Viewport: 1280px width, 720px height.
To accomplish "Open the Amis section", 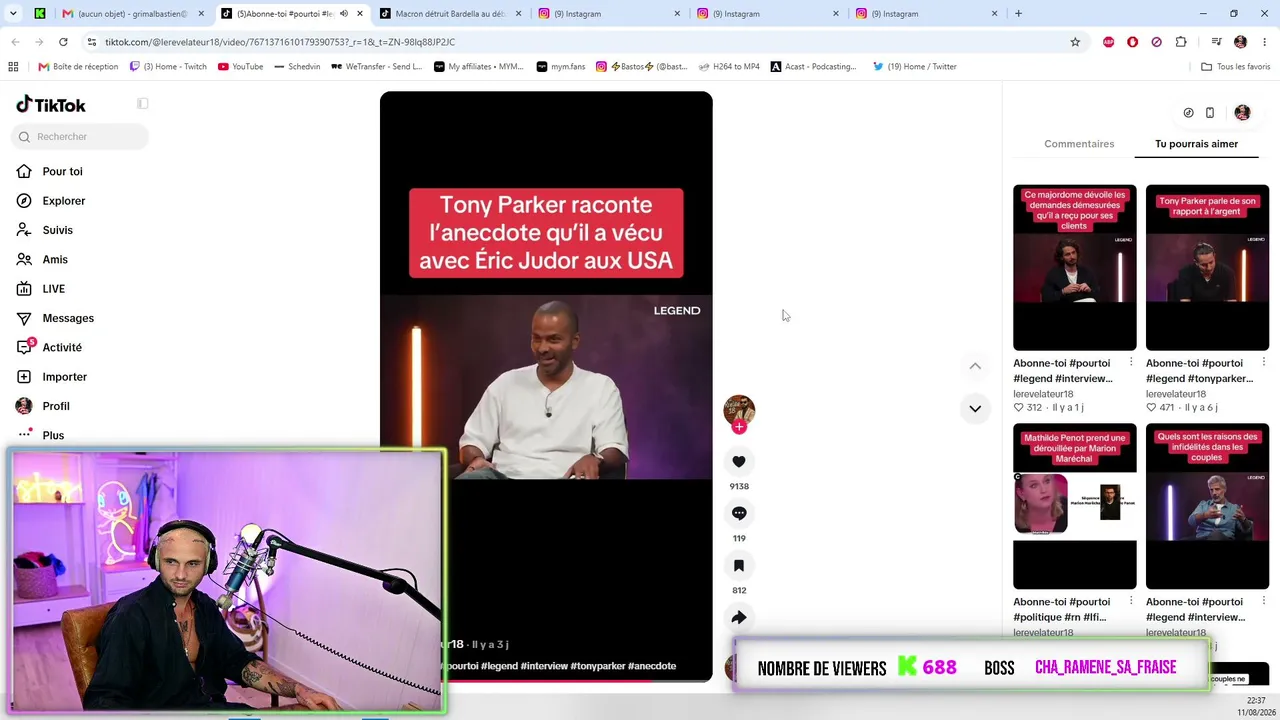I will coord(55,259).
